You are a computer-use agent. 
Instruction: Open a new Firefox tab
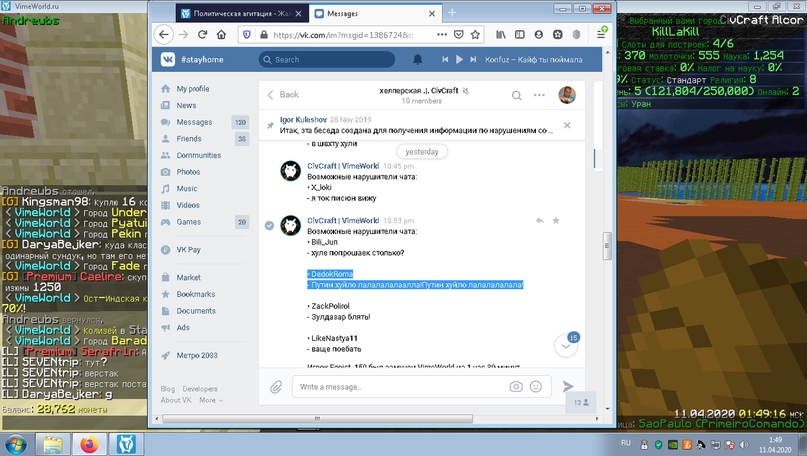[452, 13]
